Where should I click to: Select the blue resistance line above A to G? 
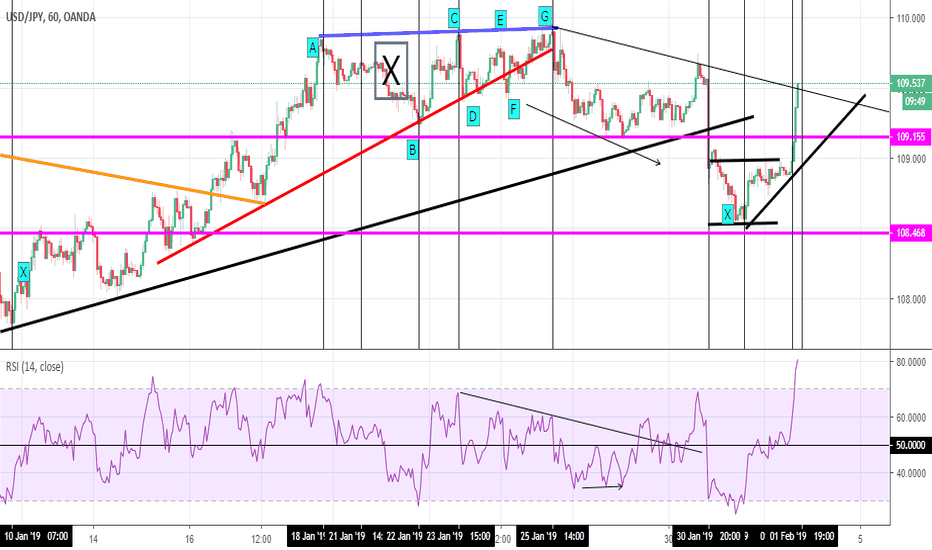pos(438,32)
